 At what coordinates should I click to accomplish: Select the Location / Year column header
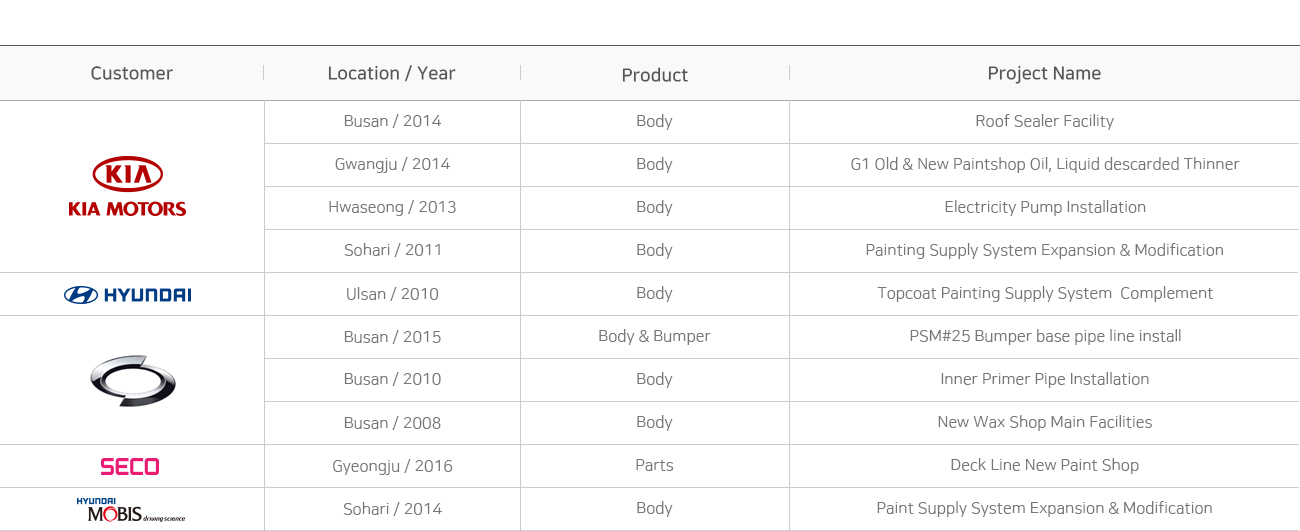point(391,73)
